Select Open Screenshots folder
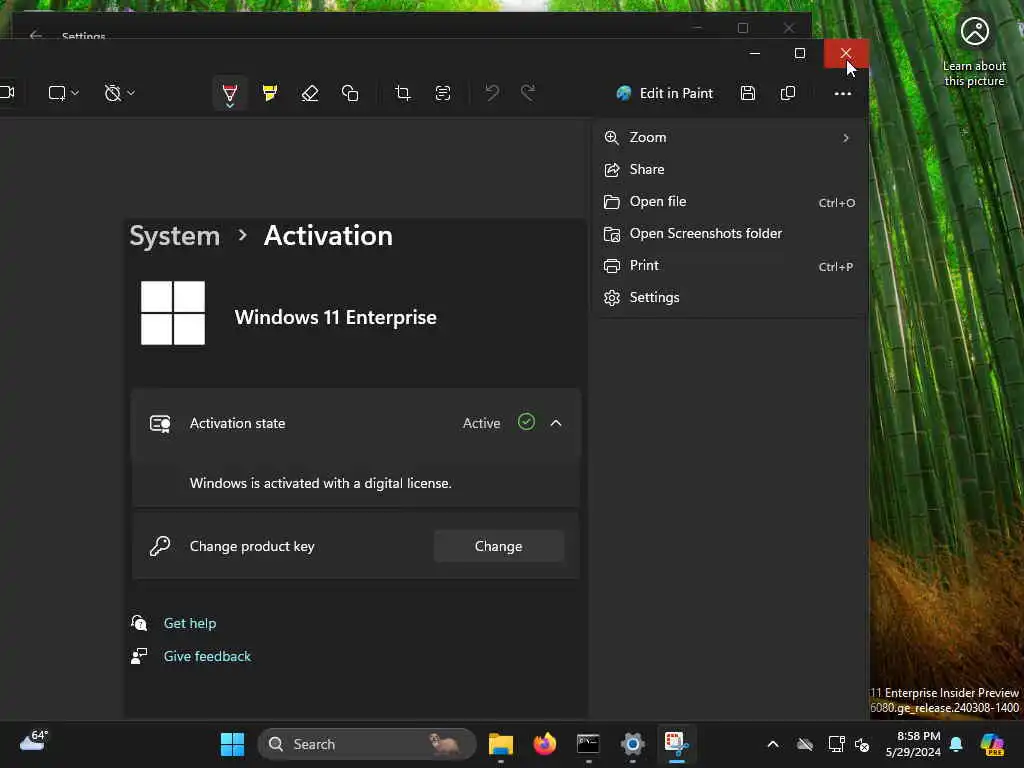Image resolution: width=1024 pixels, height=768 pixels. pos(731,233)
